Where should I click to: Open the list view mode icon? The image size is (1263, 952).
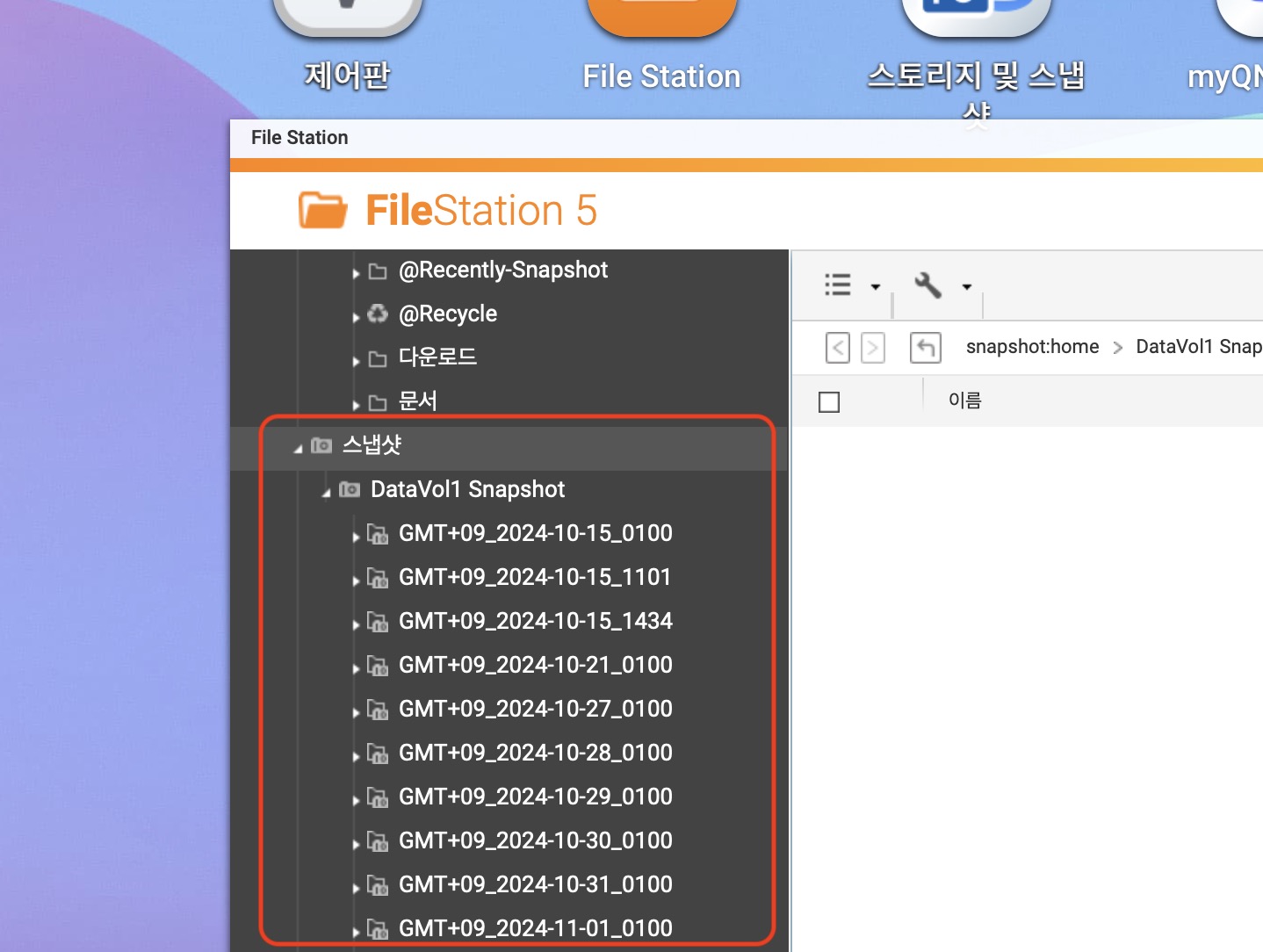coord(838,285)
